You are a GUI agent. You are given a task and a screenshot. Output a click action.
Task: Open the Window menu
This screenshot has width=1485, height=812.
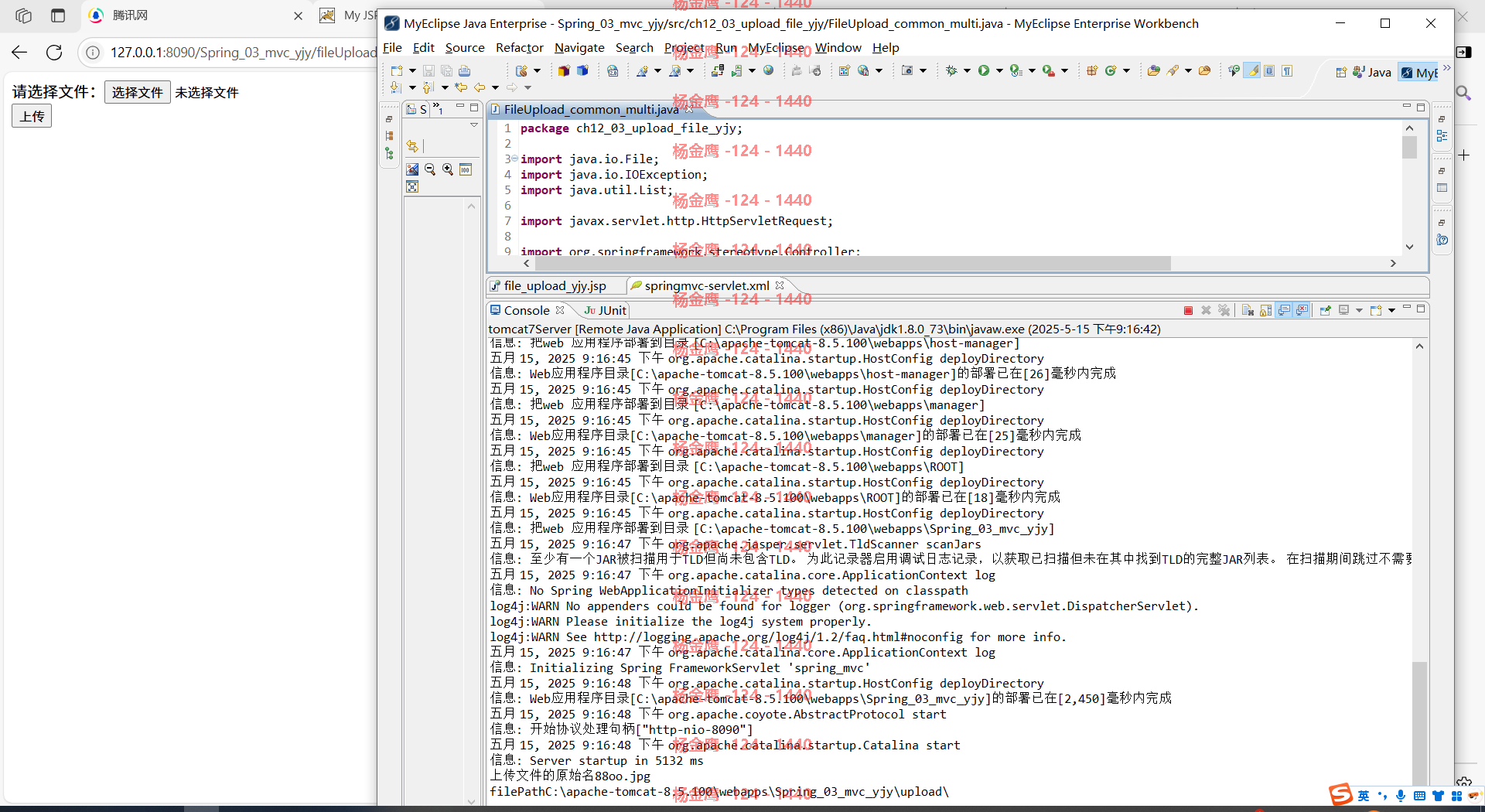pyautogui.click(x=838, y=47)
